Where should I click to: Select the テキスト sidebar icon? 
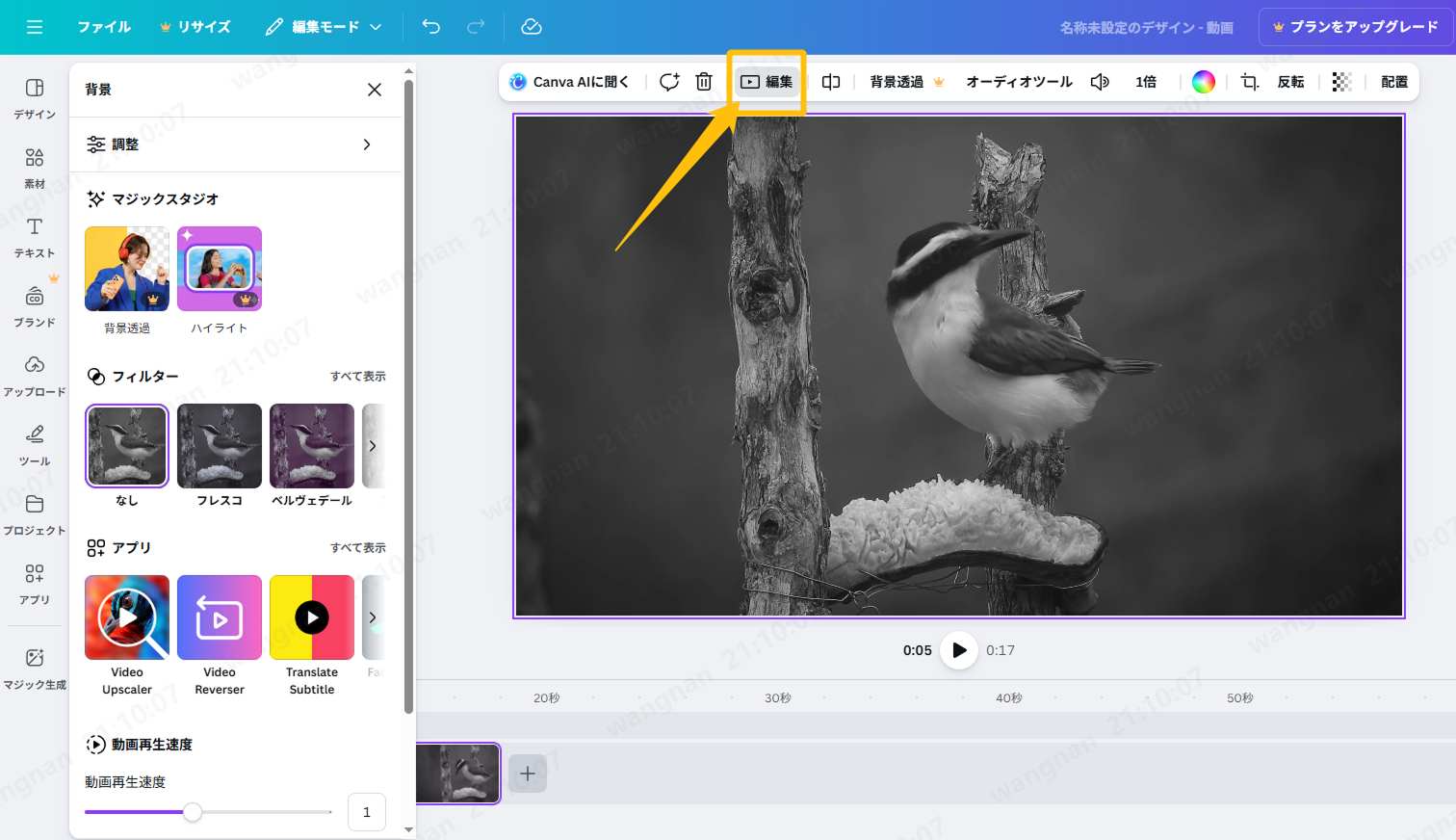(34, 236)
